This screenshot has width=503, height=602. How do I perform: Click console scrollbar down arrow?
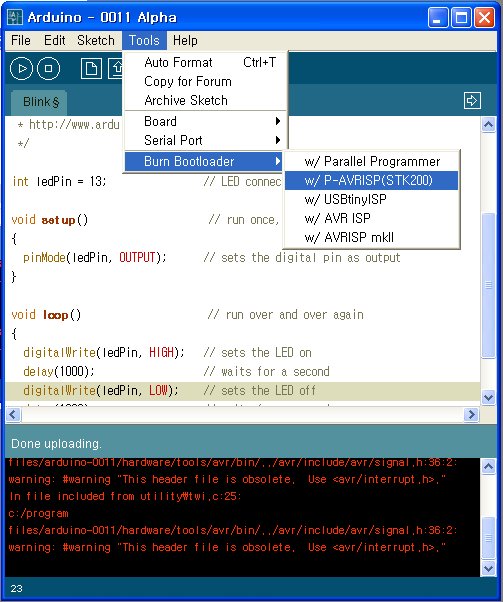coord(488,568)
